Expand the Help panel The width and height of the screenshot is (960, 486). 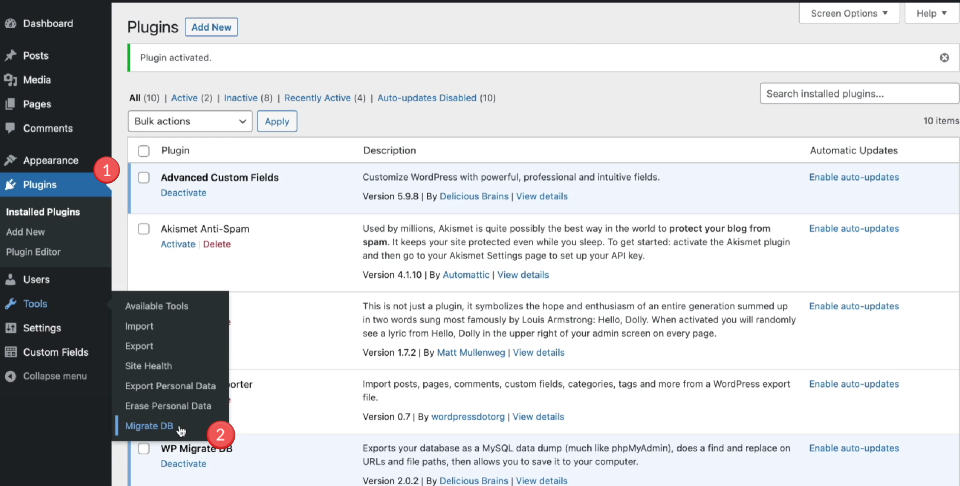[931, 13]
